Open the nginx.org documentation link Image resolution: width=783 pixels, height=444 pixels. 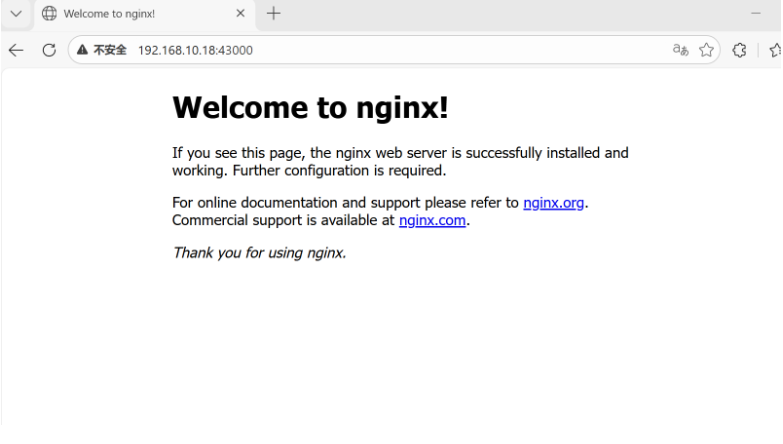pyautogui.click(x=553, y=203)
